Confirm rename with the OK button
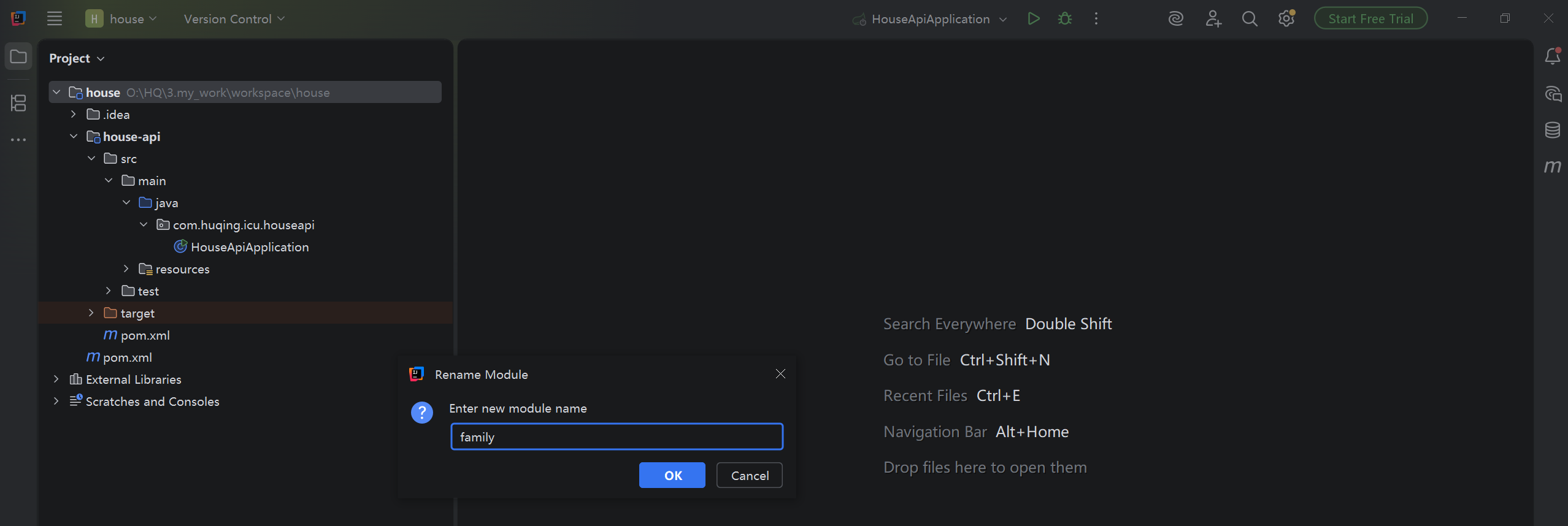 coord(672,475)
